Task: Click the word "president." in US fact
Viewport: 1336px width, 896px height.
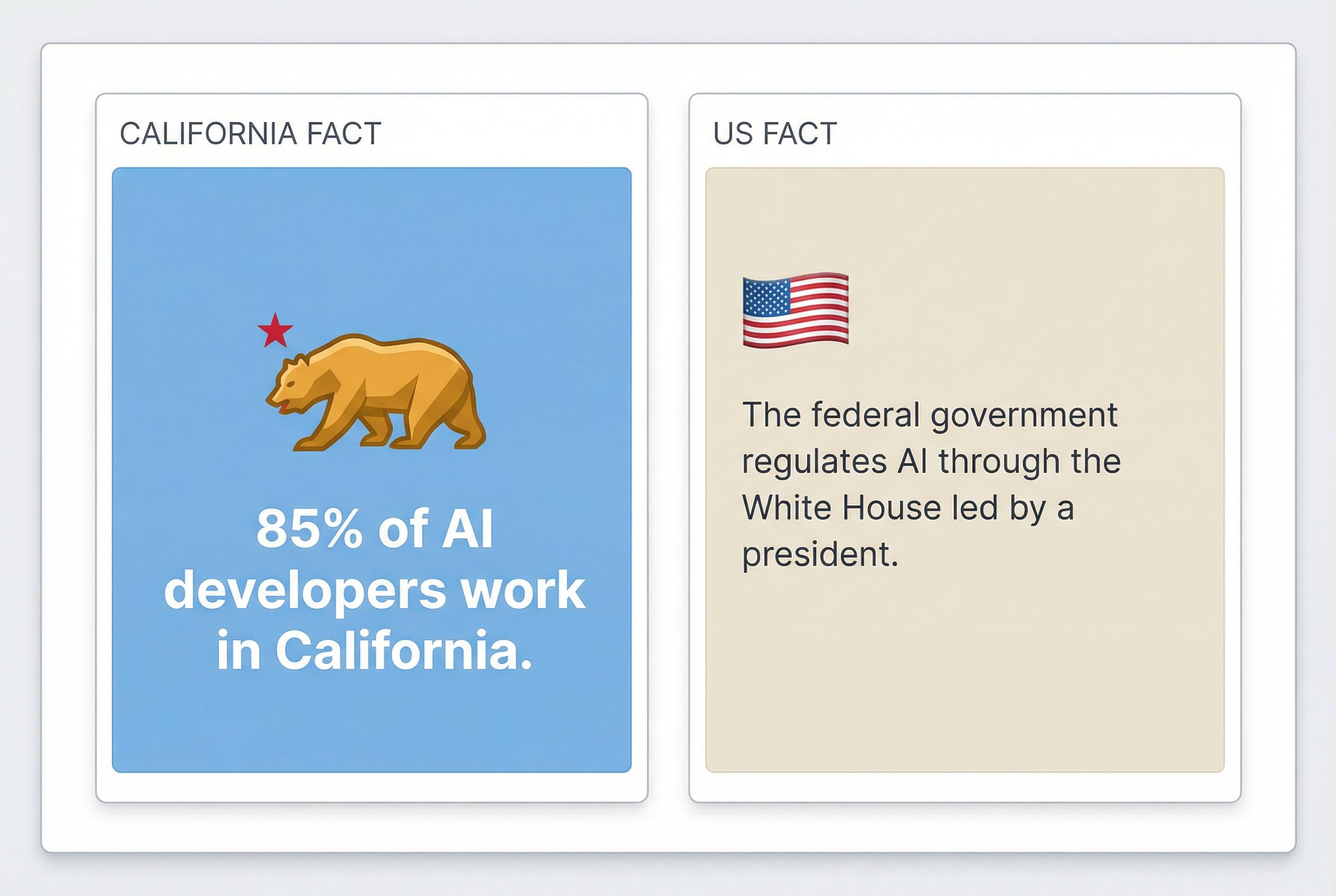Action: 820,554
